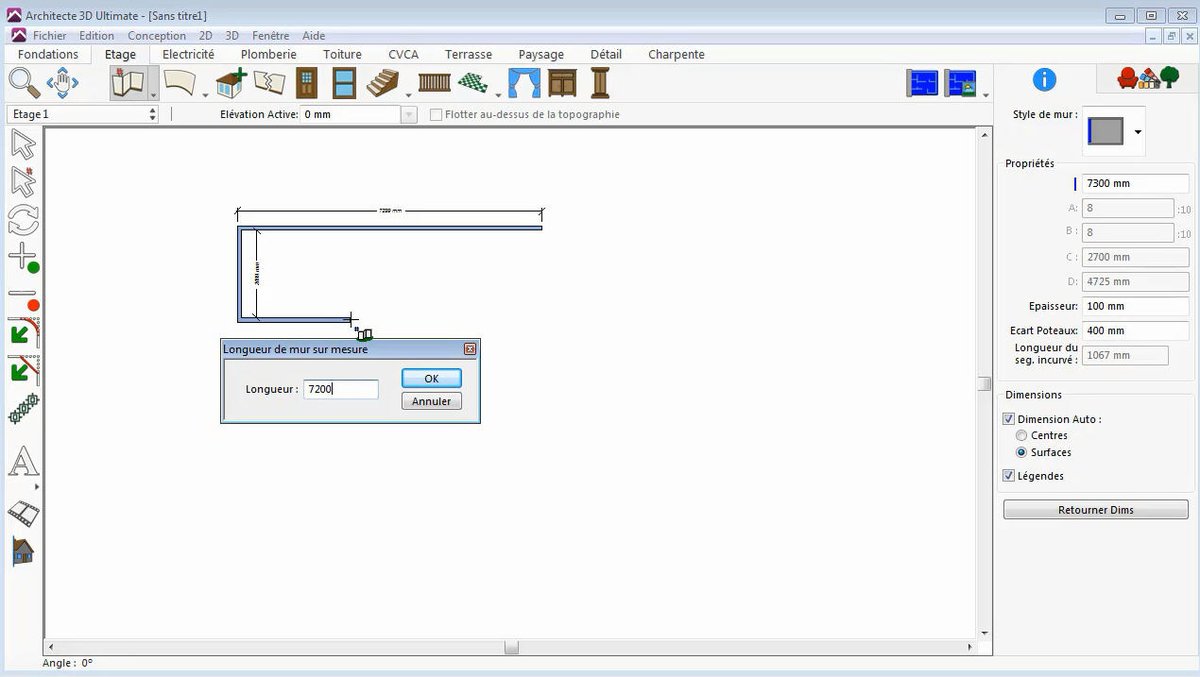Viewport: 1200px width, 677px height.
Task: Click the Retourner Dims button
Action: pos(1096,510)
